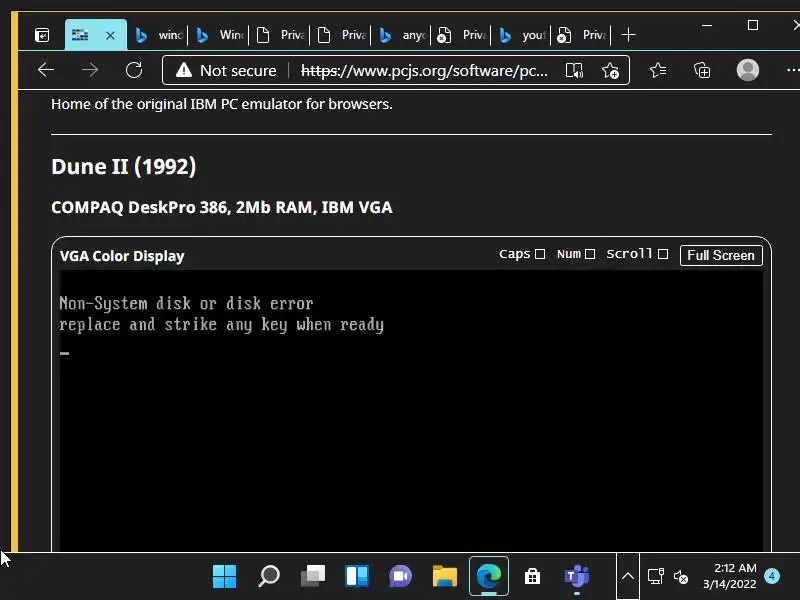Switch to the 'yout' Bing tab
The image size is (800, 600).
522,35
